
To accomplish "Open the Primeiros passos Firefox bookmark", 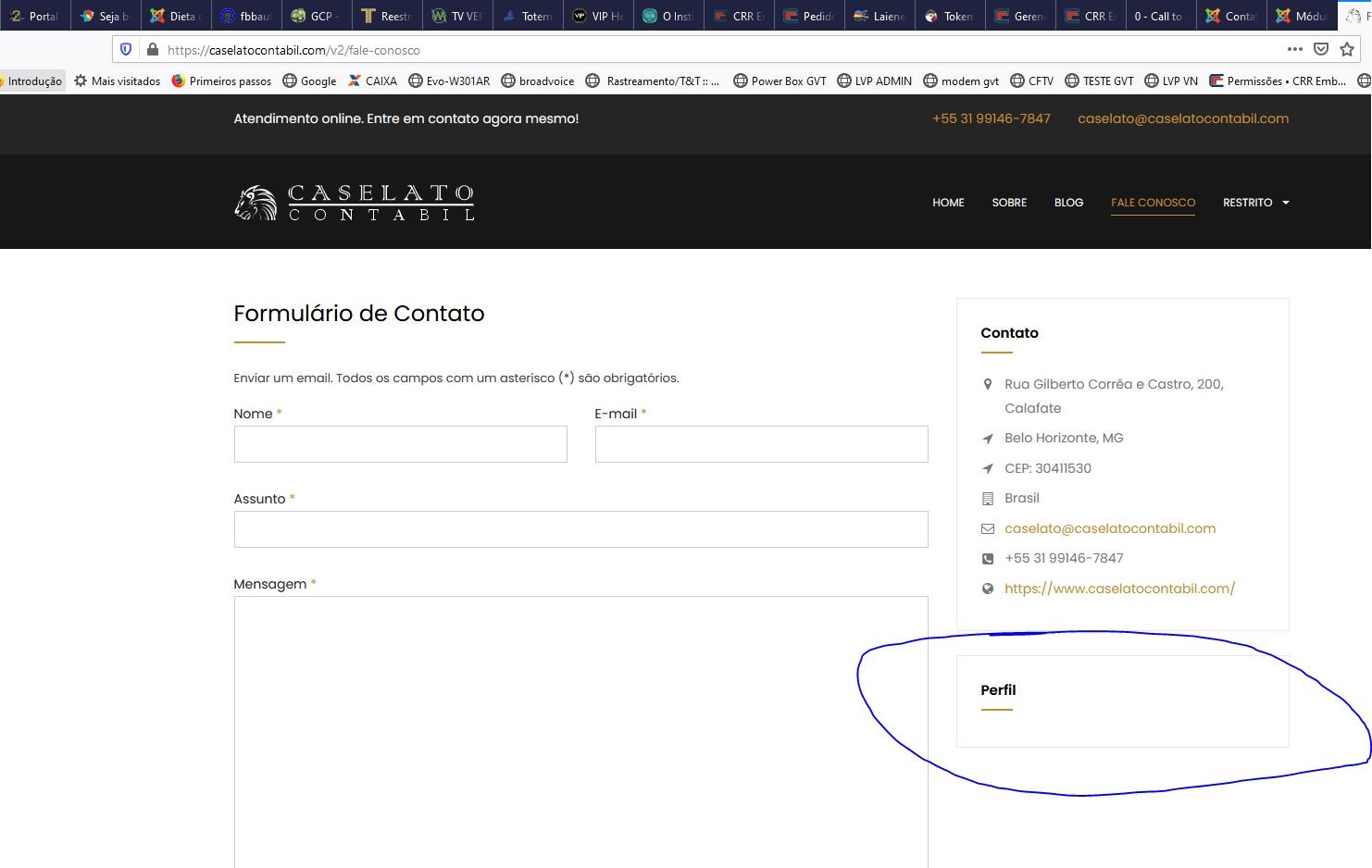I will point(221,81).
